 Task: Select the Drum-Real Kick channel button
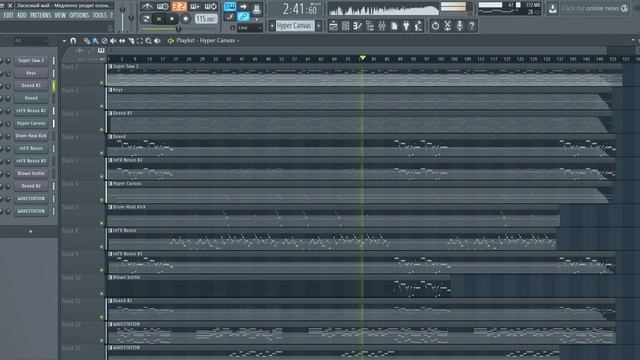[31, 136]
